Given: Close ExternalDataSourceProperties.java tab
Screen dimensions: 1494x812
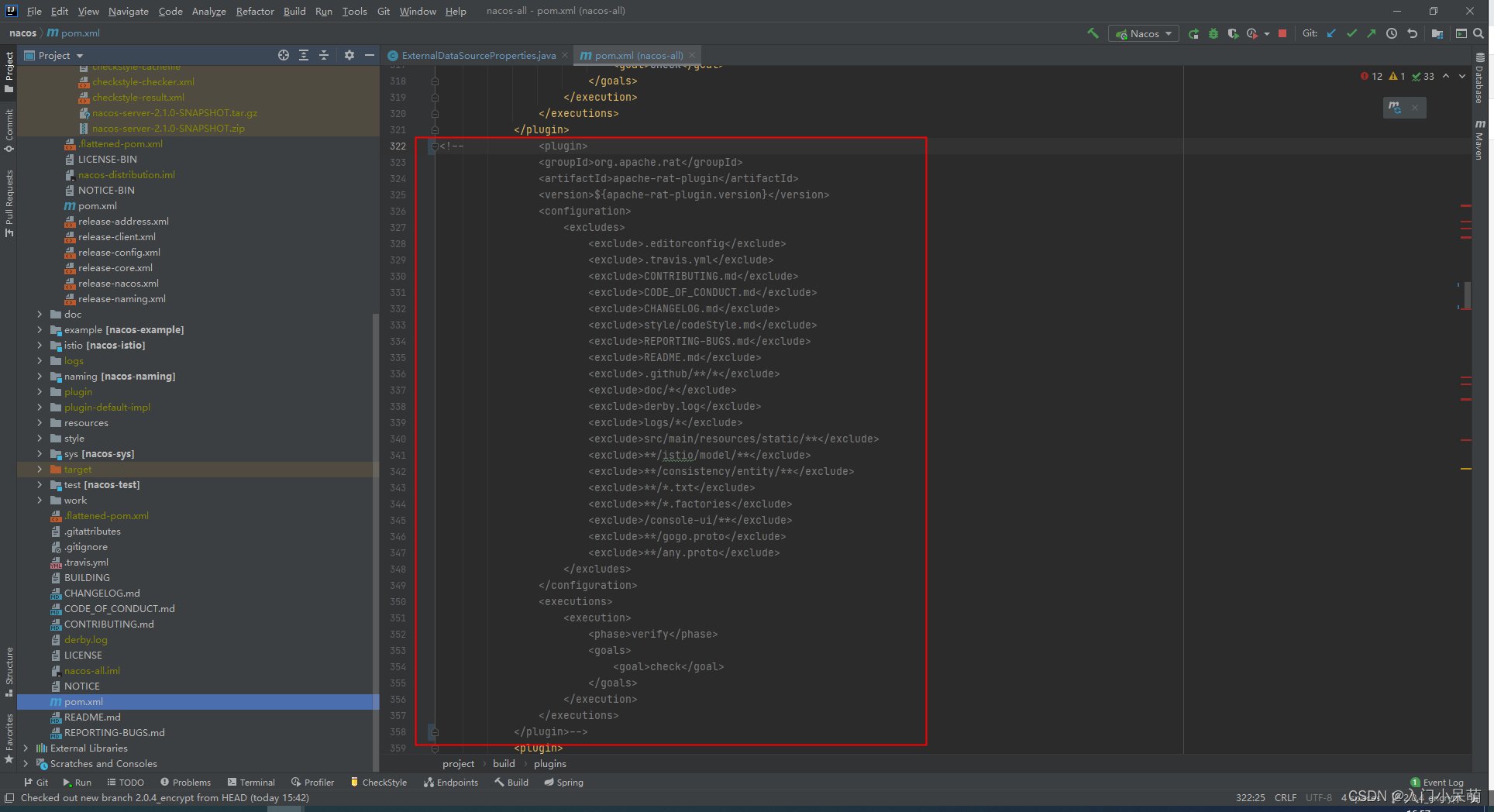Looking at the screenshot, I should click(x=564, y=55).
